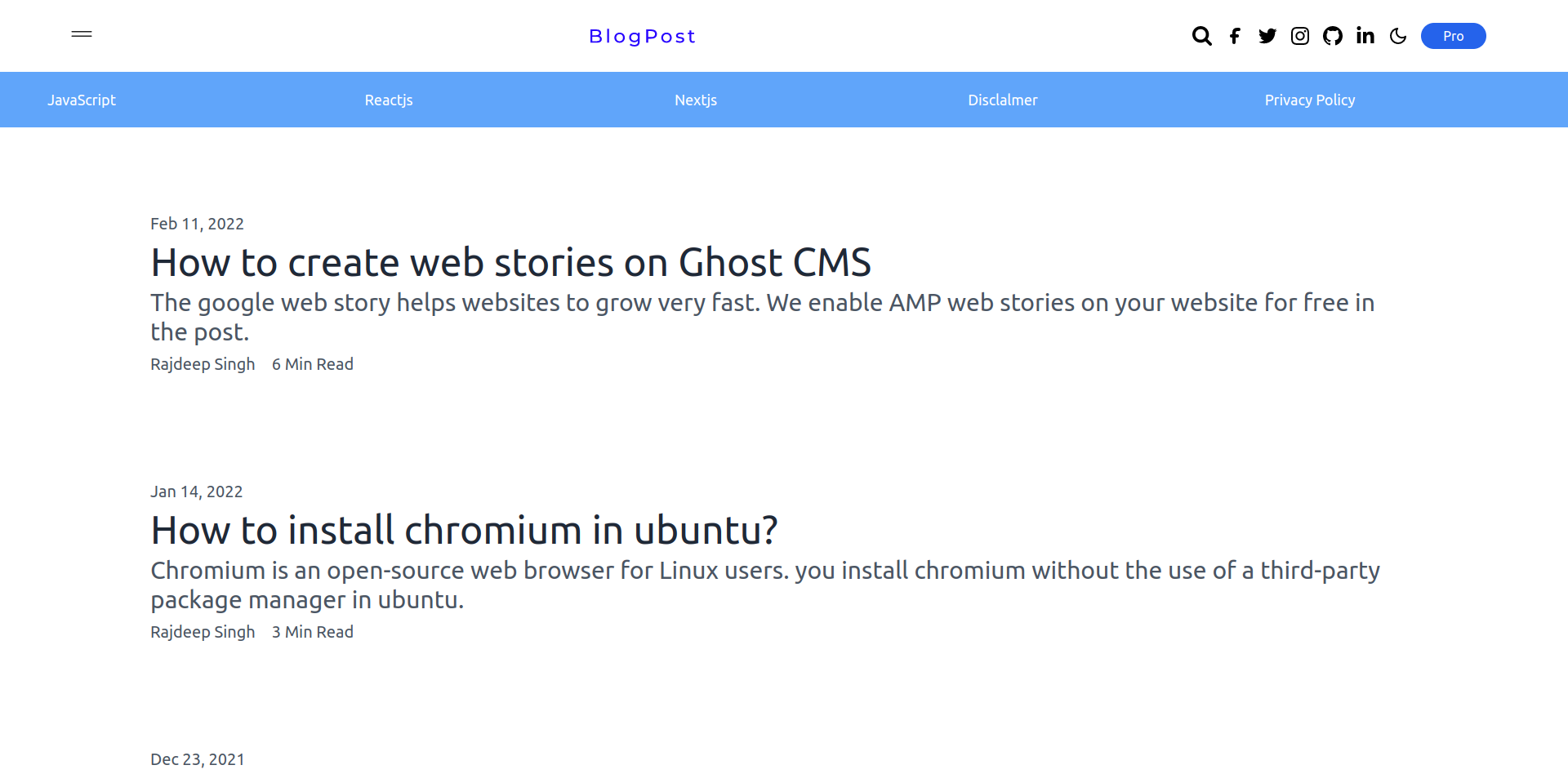This screenshot has width=1568, height=774.
Task: Go to BlogPost home logo
Action: tap(643, 37)
